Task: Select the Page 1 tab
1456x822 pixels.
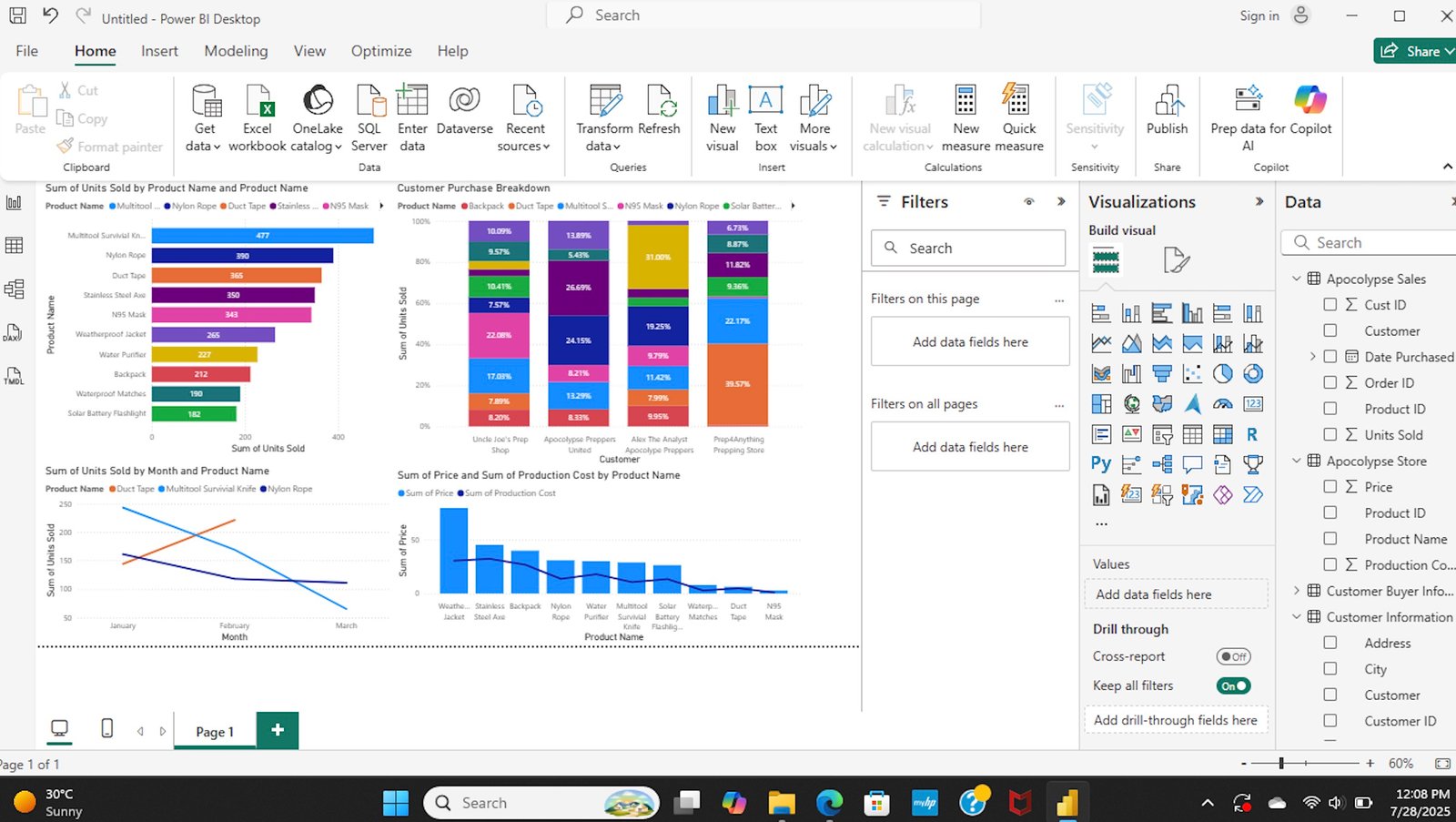Action: point(214,731)
